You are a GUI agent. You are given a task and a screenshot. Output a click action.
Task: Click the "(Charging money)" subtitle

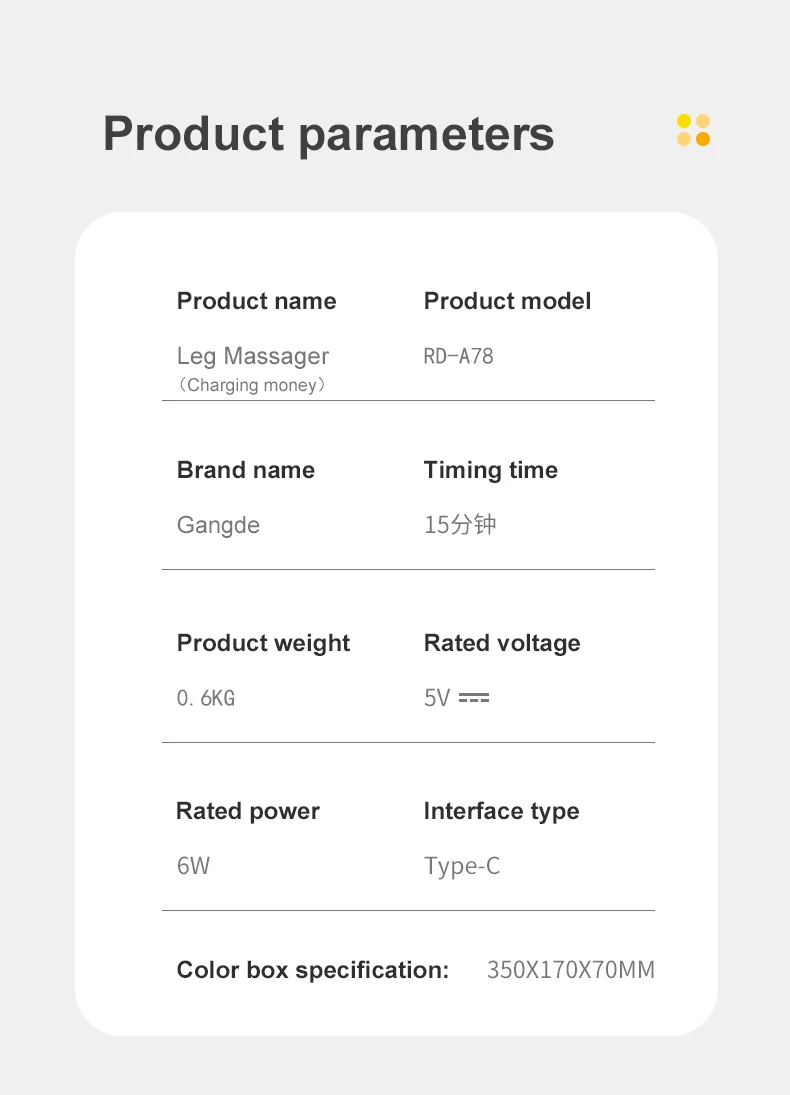pos(252,385)
